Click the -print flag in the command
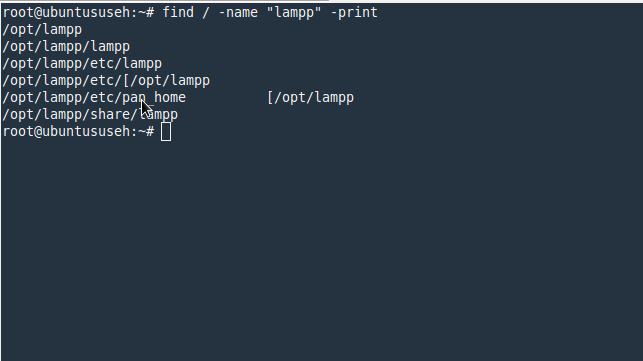Viewport: 643px width, 361px height. coord(354,13)
